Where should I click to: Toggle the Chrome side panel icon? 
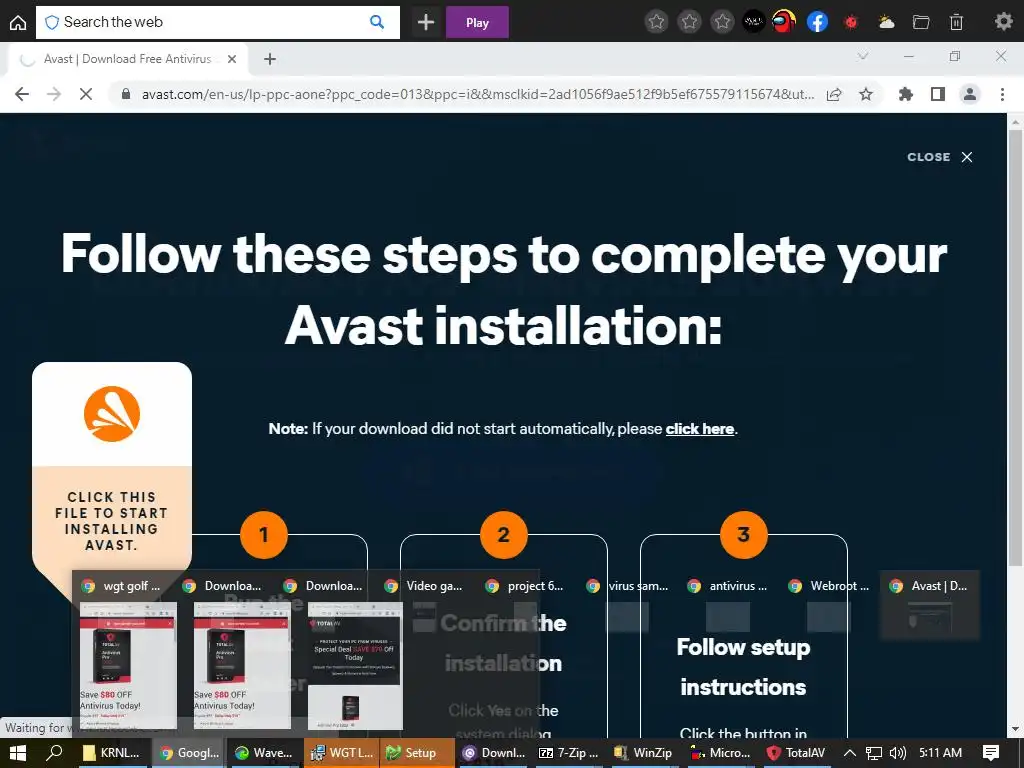tap(938, 94)
